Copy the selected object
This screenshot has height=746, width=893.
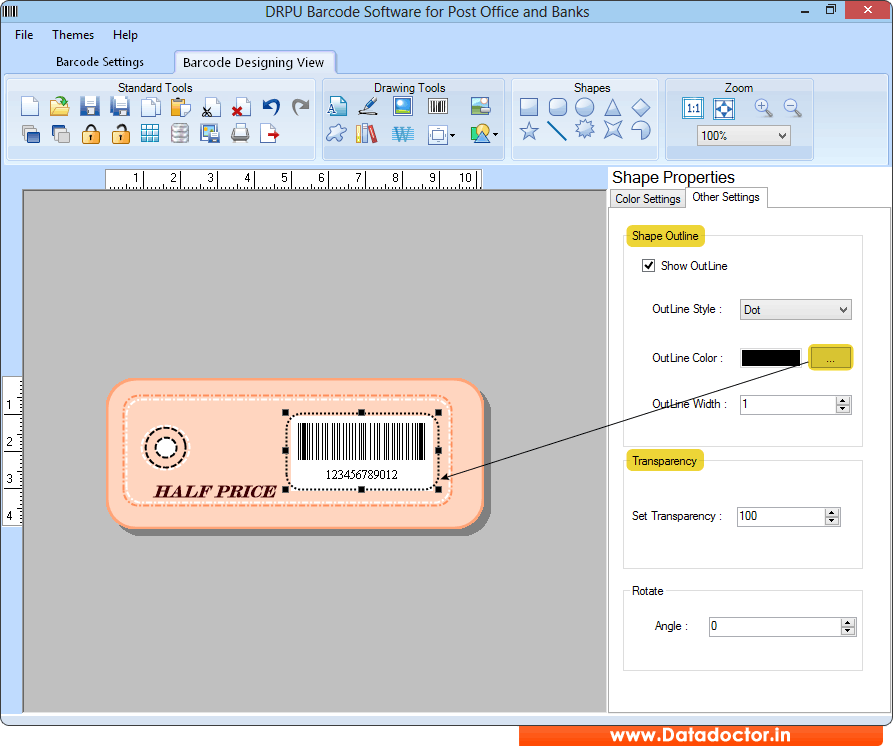150,106
